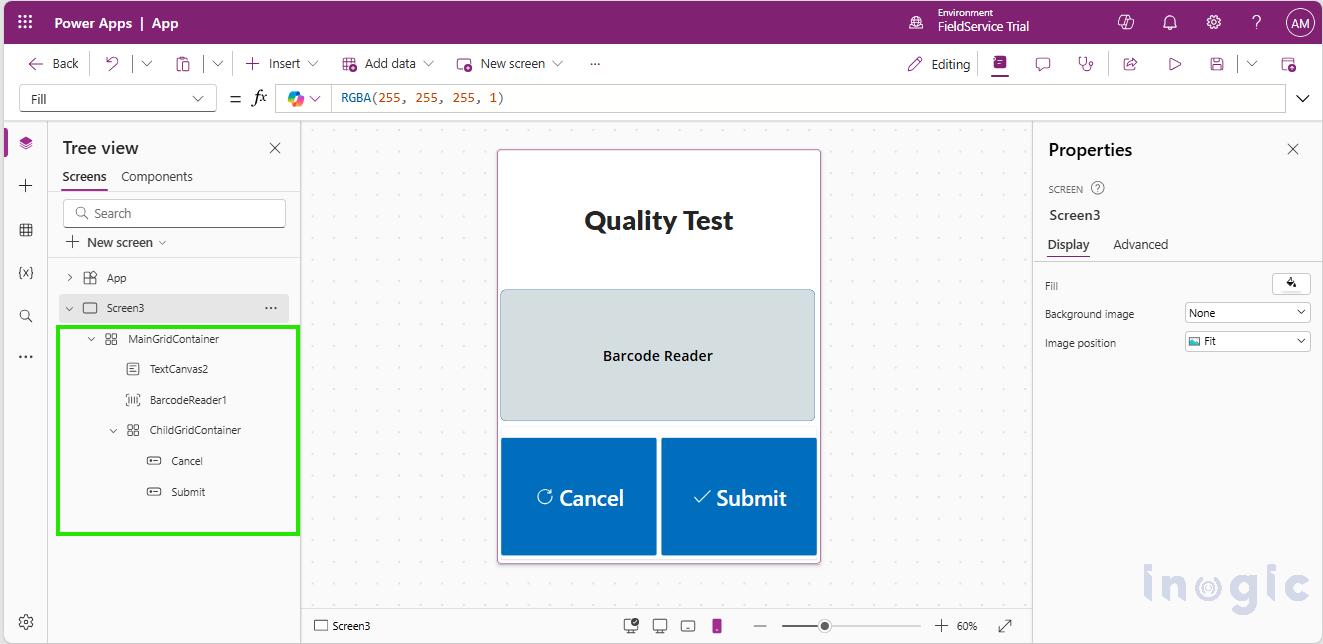Viewport: 1323px width, 644px height.
Task: Adjust the zoom level slider
Action: tap(823, 625)
